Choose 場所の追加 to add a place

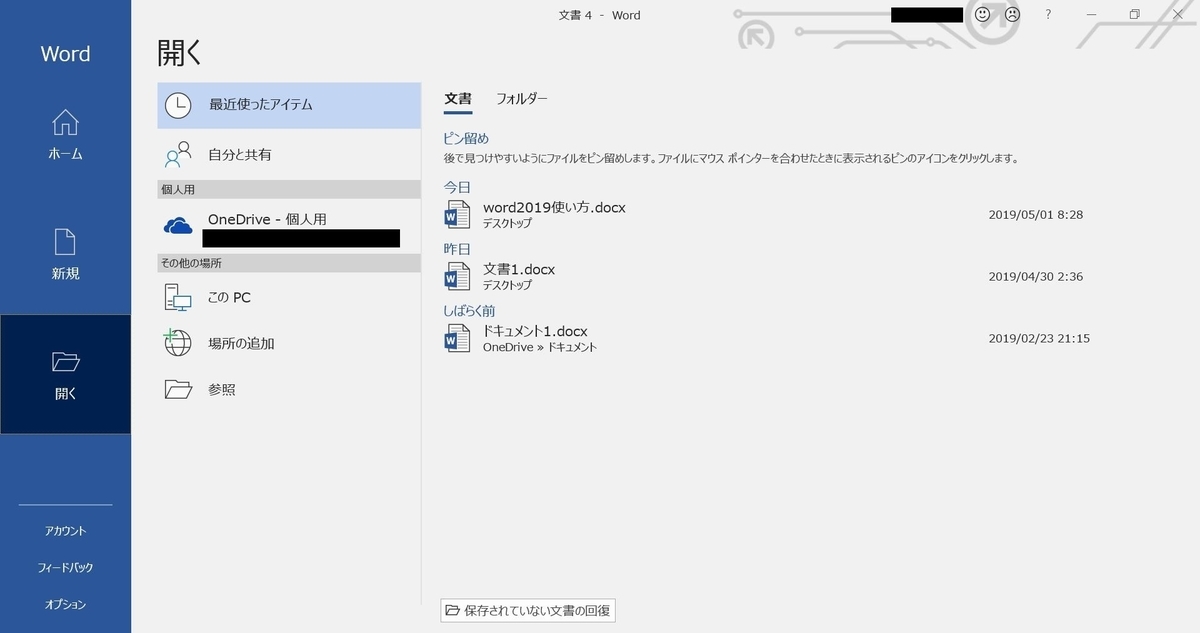tap(289, 343)
